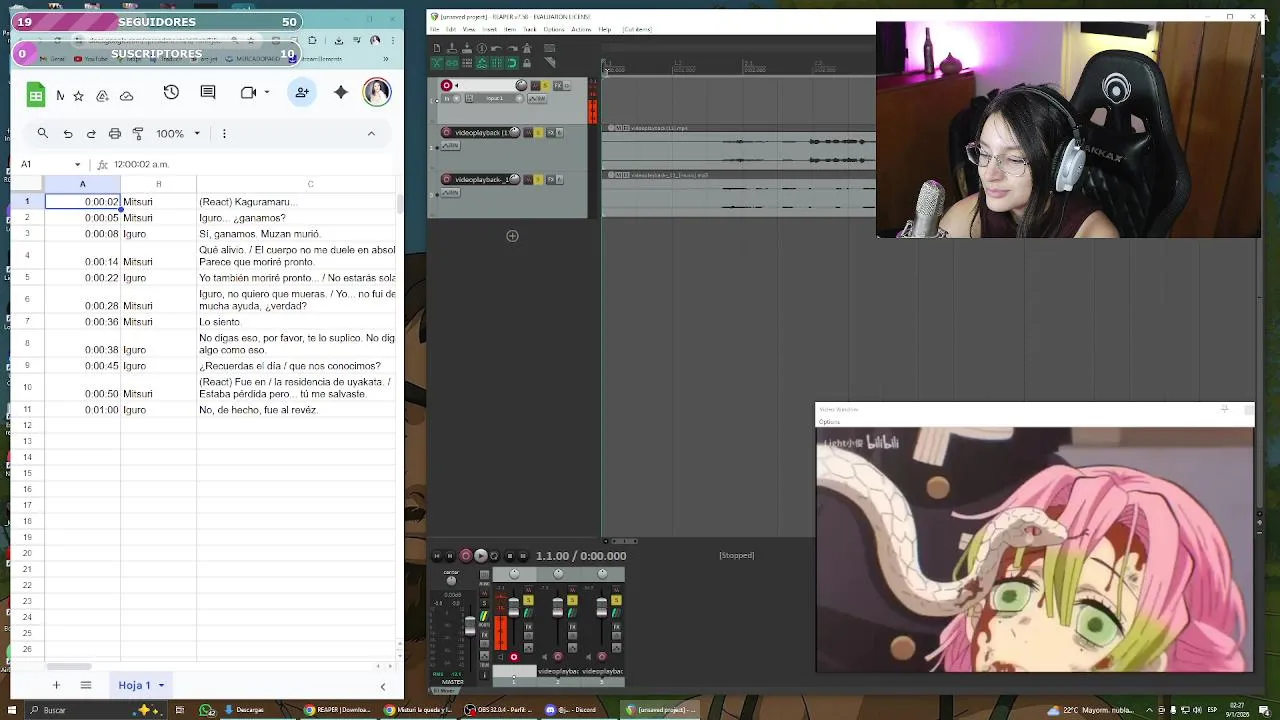Click the formula bar input field

255,164
